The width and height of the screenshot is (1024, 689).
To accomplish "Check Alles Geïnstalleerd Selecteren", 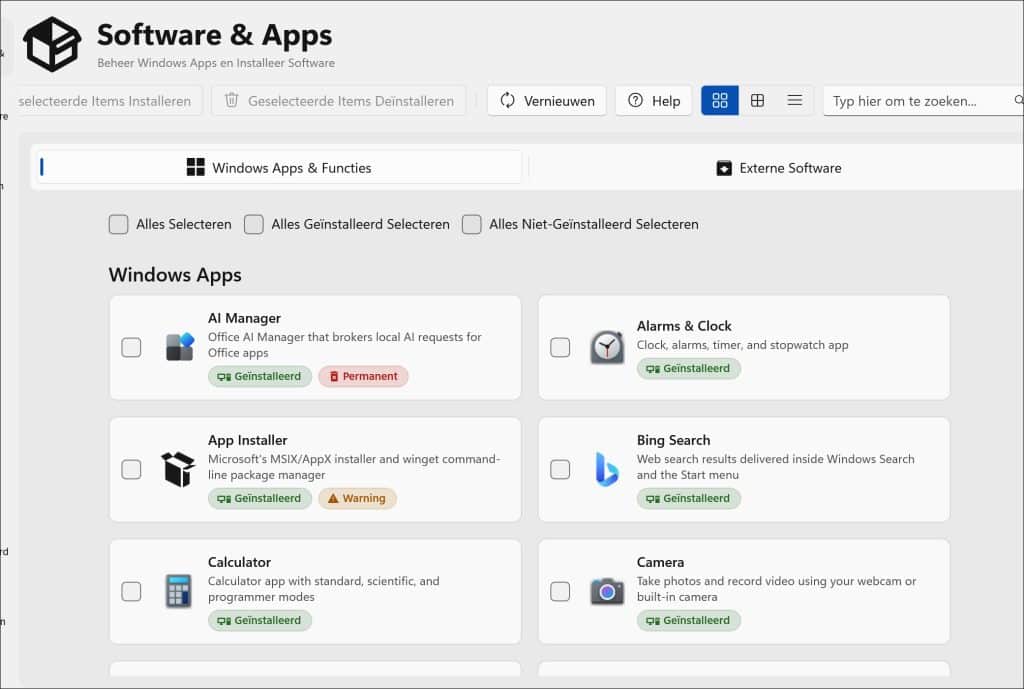I will pyautogui.click(x=253, y=224).
